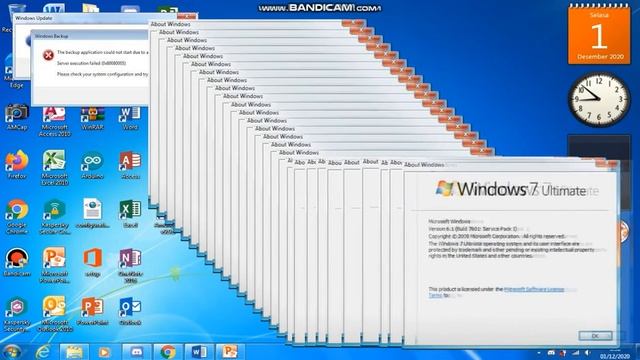Click the Windows Start orb

(x=12, y=352)
